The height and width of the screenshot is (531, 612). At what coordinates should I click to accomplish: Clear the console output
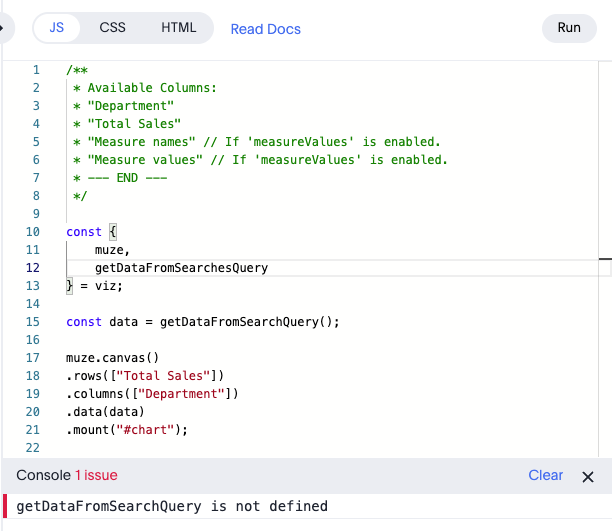[545, 476]
